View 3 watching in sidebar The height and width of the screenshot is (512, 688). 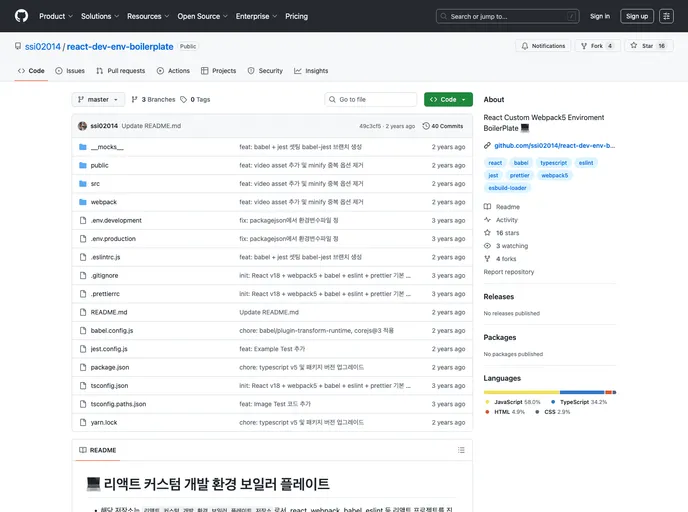coord(506,246)
